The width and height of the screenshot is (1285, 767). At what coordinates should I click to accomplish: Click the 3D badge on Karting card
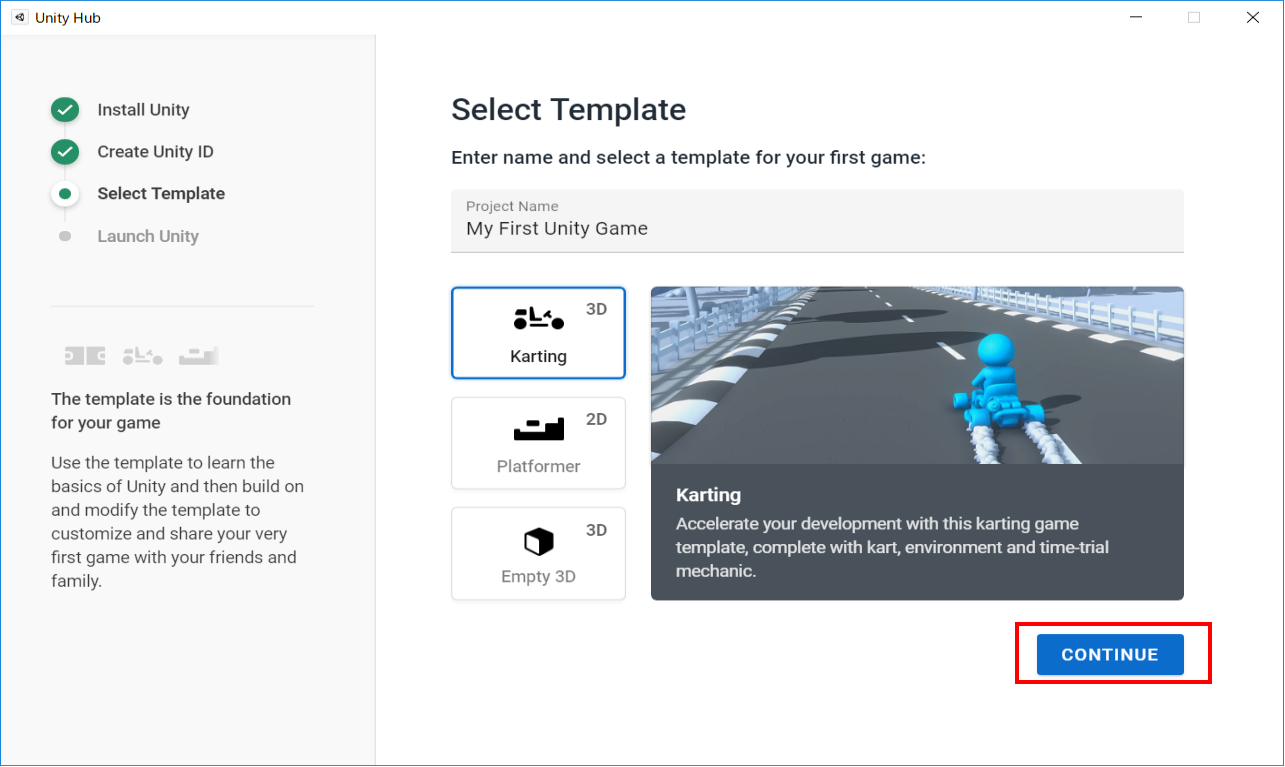point(596,309)
